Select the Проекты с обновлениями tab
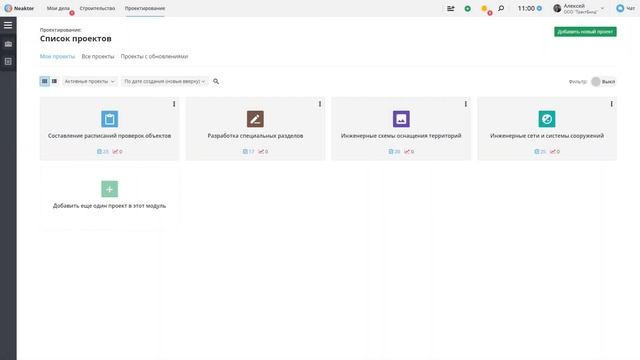Screen dimensions: 640x360 click(x=154, y=56)
